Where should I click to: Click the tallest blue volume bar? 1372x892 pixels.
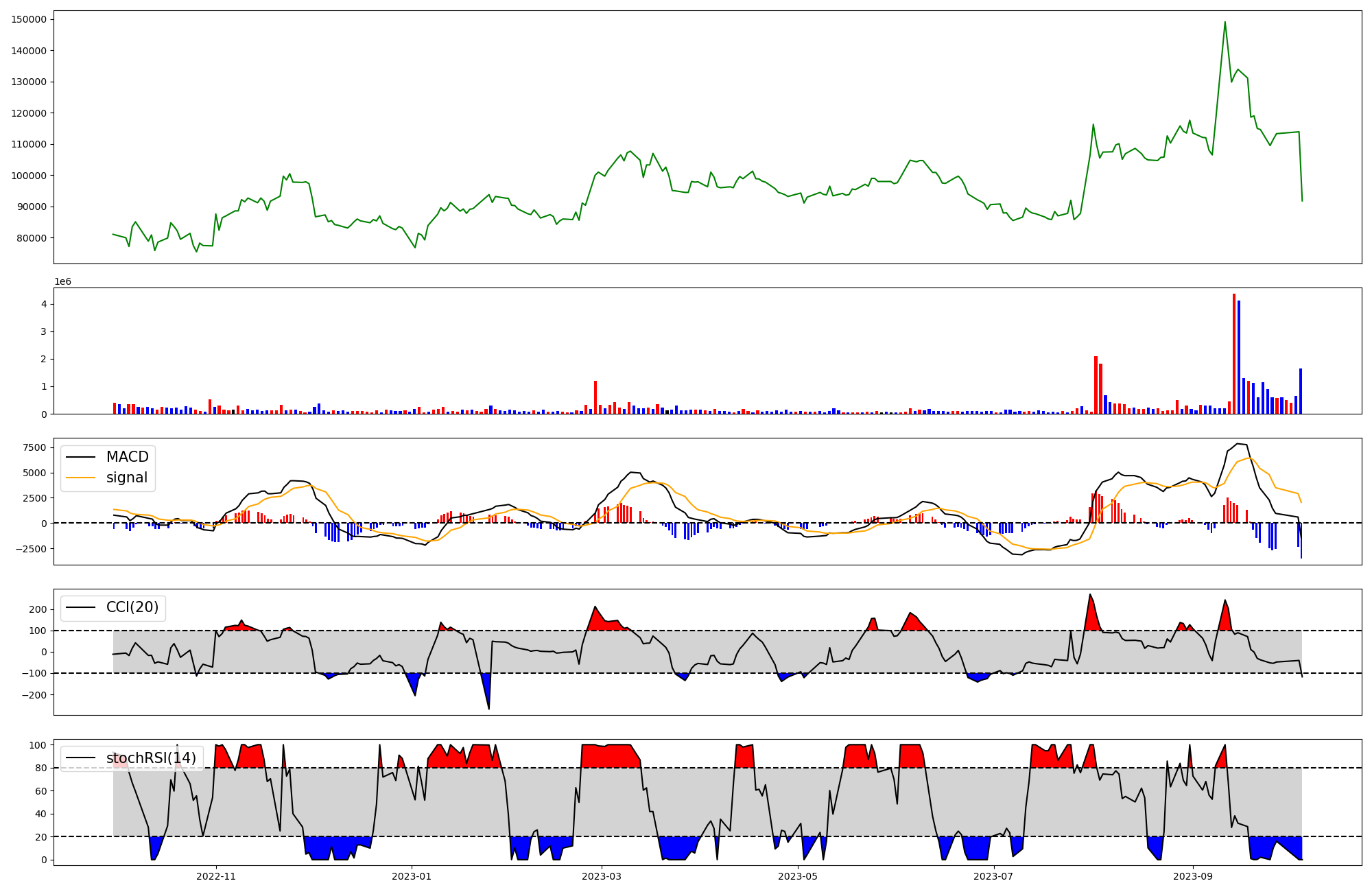1239,357
